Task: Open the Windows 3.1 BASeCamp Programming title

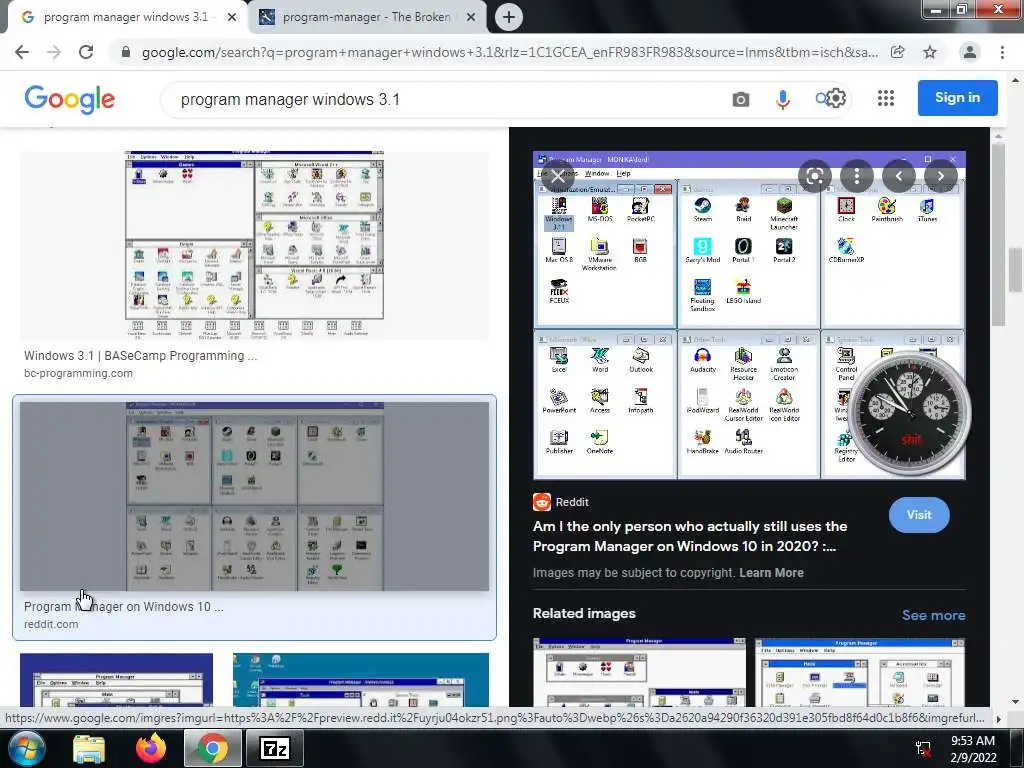Action: point(140,356)
